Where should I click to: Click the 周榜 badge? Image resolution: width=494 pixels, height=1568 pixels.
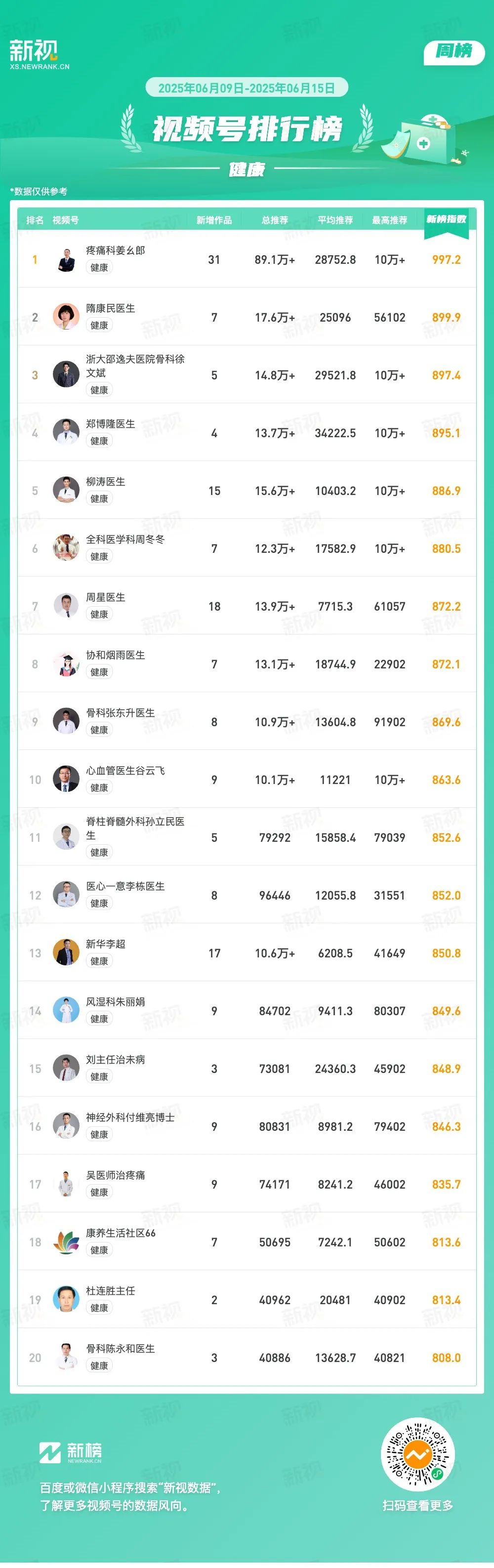coord(454,52)
